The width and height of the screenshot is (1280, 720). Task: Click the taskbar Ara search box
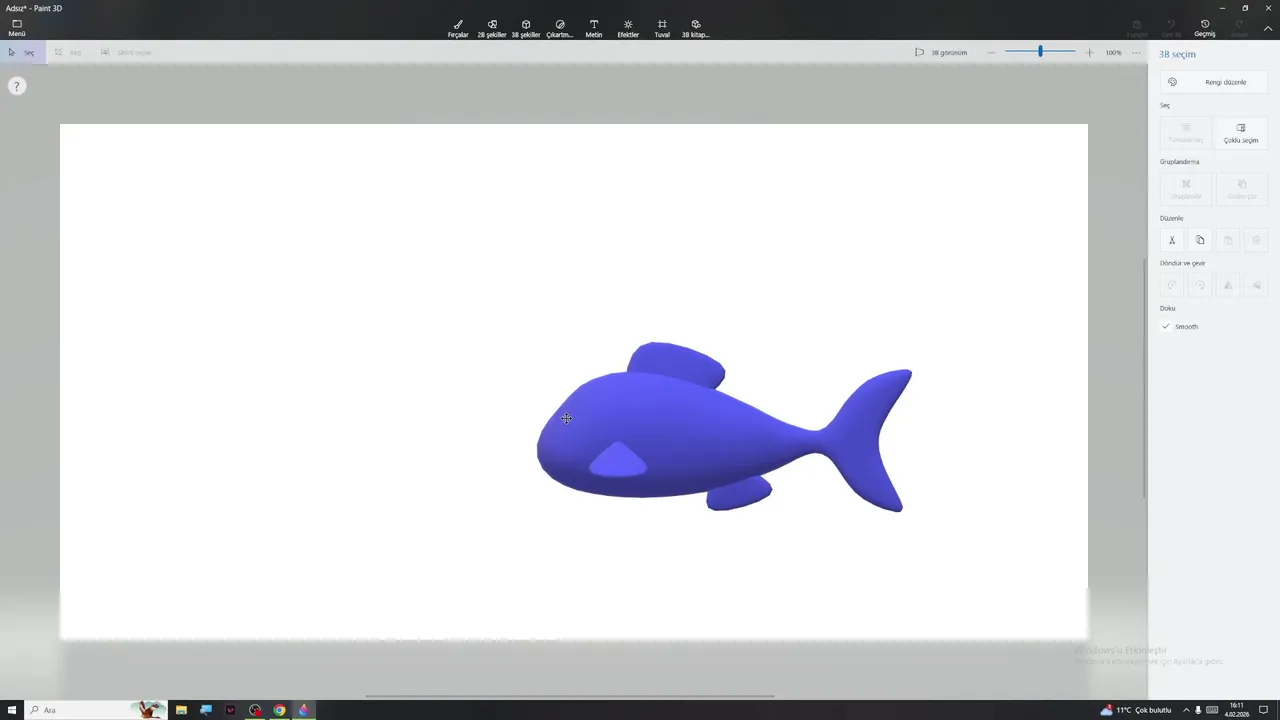[95, 710]
